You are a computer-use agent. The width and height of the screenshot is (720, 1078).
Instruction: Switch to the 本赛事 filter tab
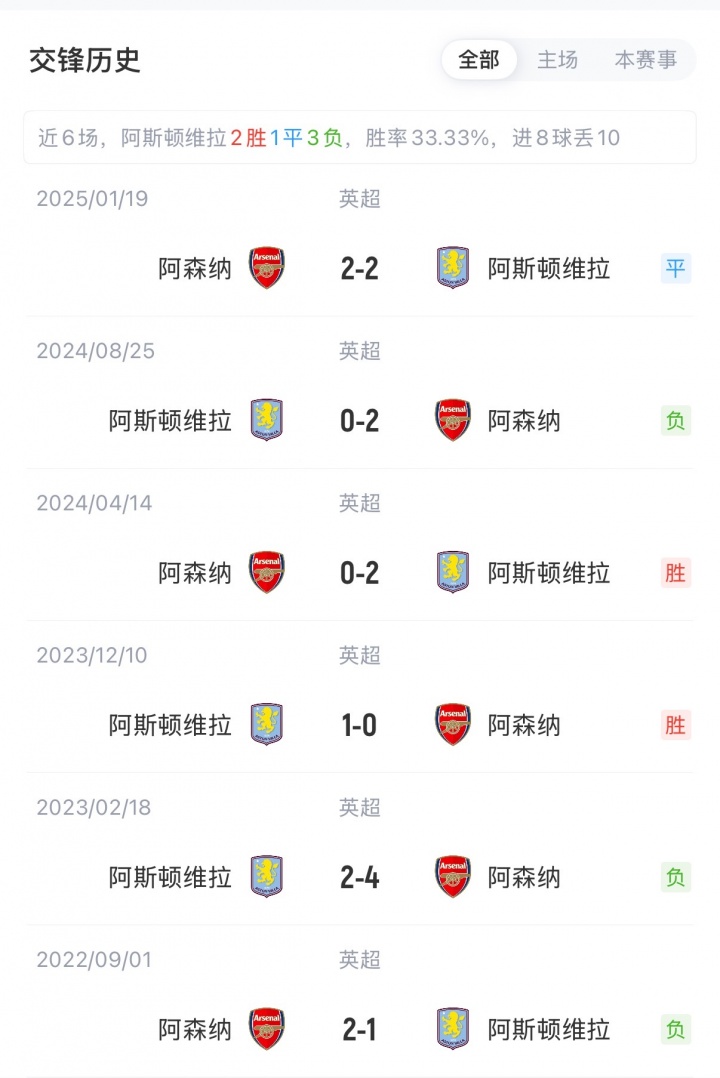645,60
